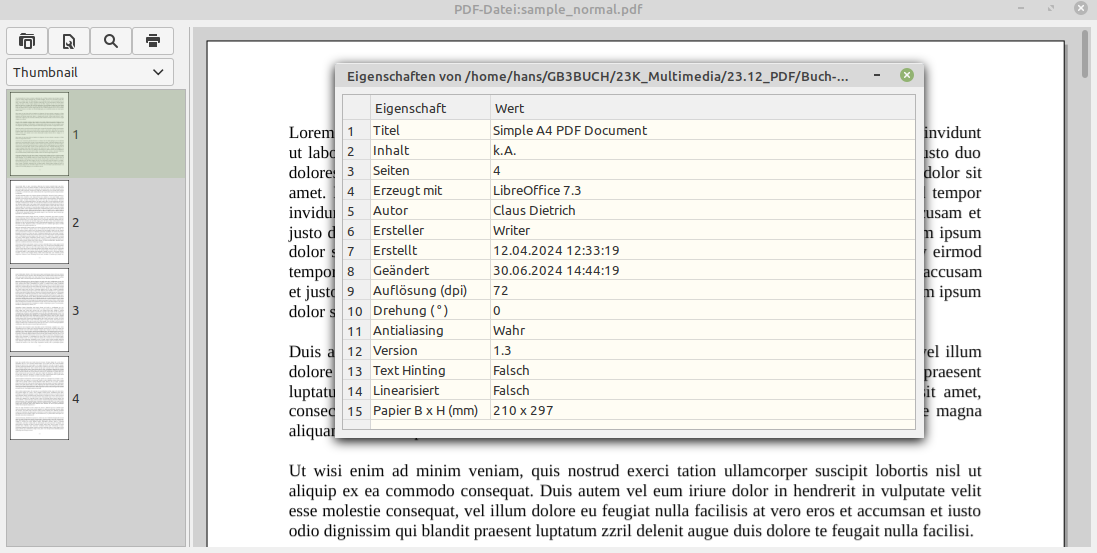Select page 1 thumbnail
1097x553 pixels.
point(40,134)
